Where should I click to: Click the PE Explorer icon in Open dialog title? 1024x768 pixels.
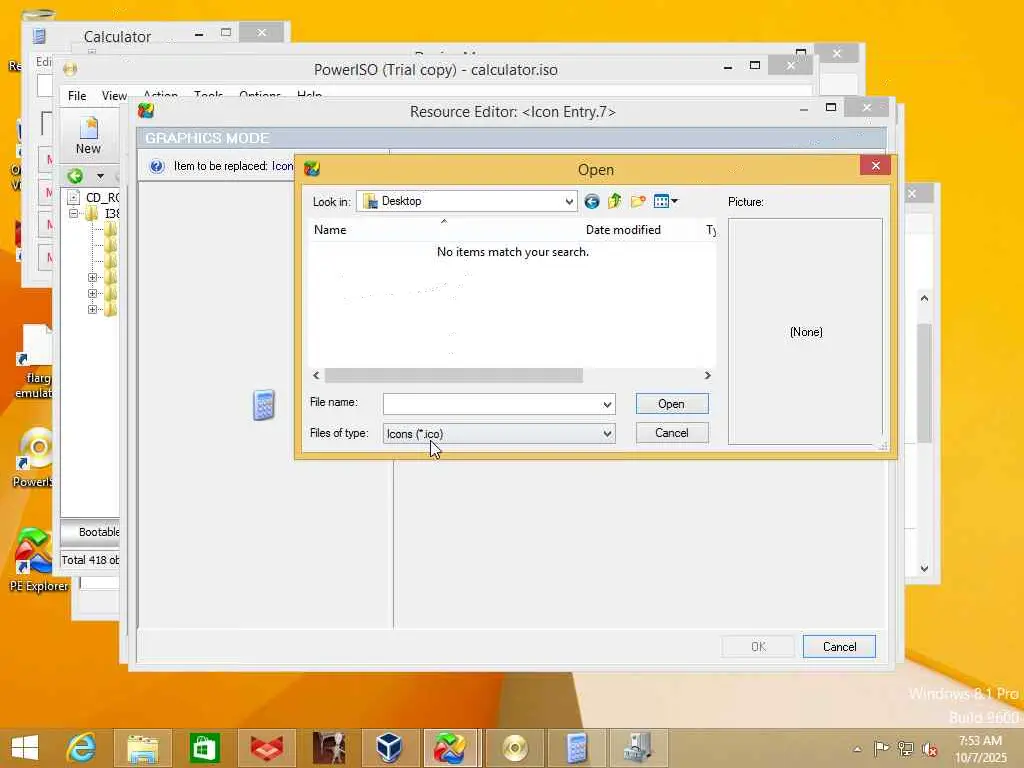(x=312, y=169)
